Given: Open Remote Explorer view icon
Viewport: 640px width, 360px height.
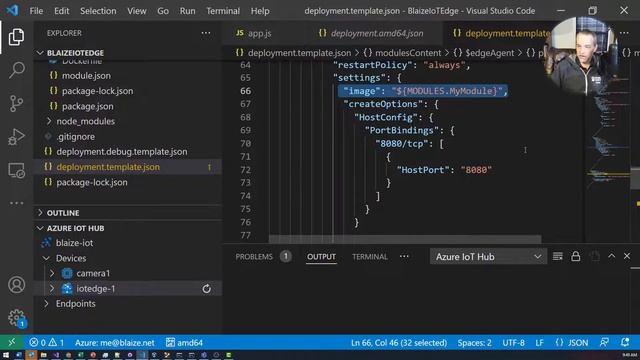Looking at the screenshot, I should tap(16, 170).
